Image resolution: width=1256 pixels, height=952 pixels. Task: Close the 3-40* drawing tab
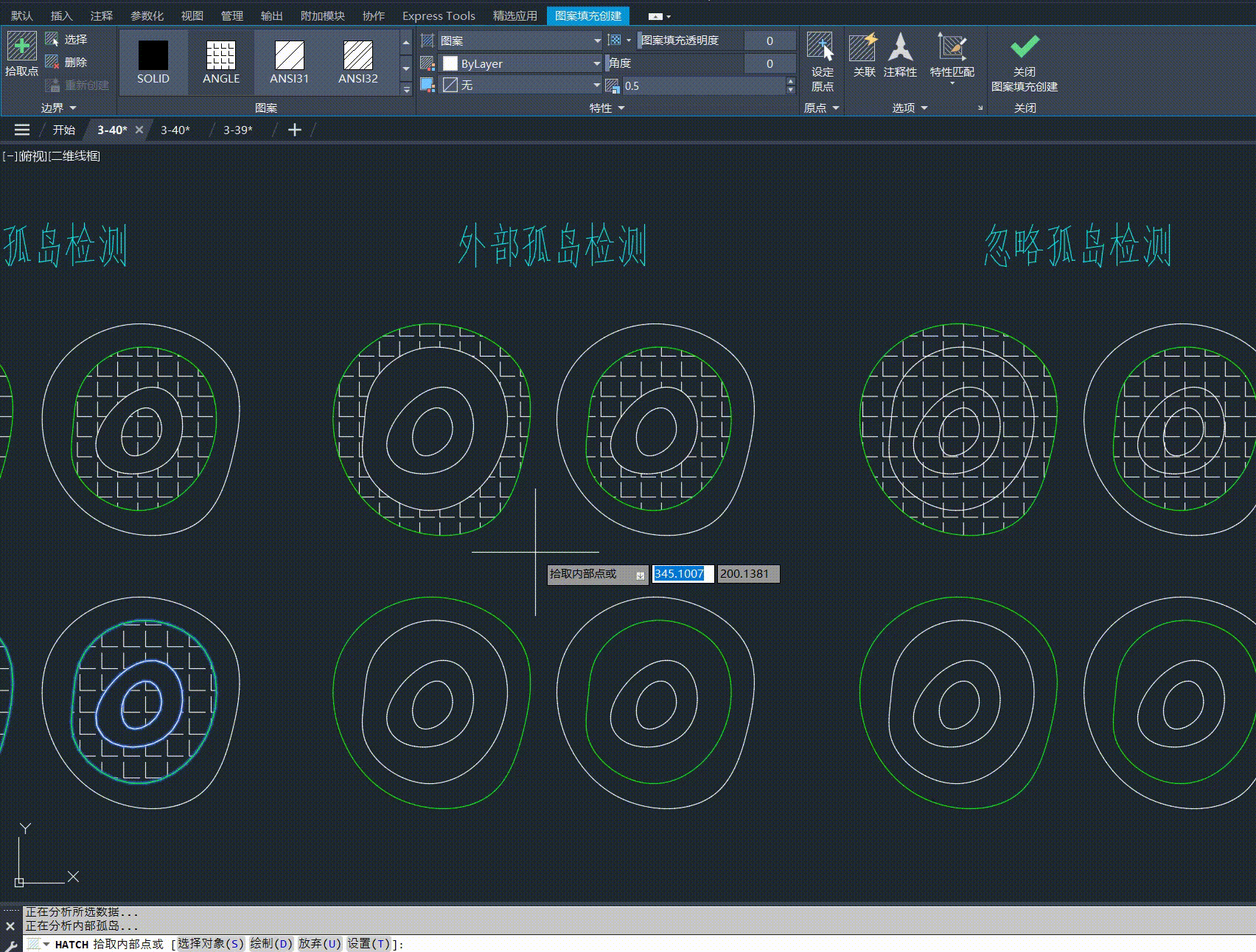click(139, 130)
